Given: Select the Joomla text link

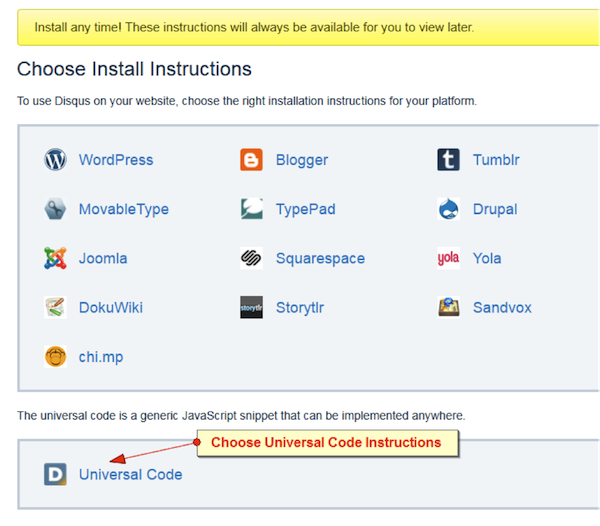Looking at the screenshot, I should pos(103,258).
